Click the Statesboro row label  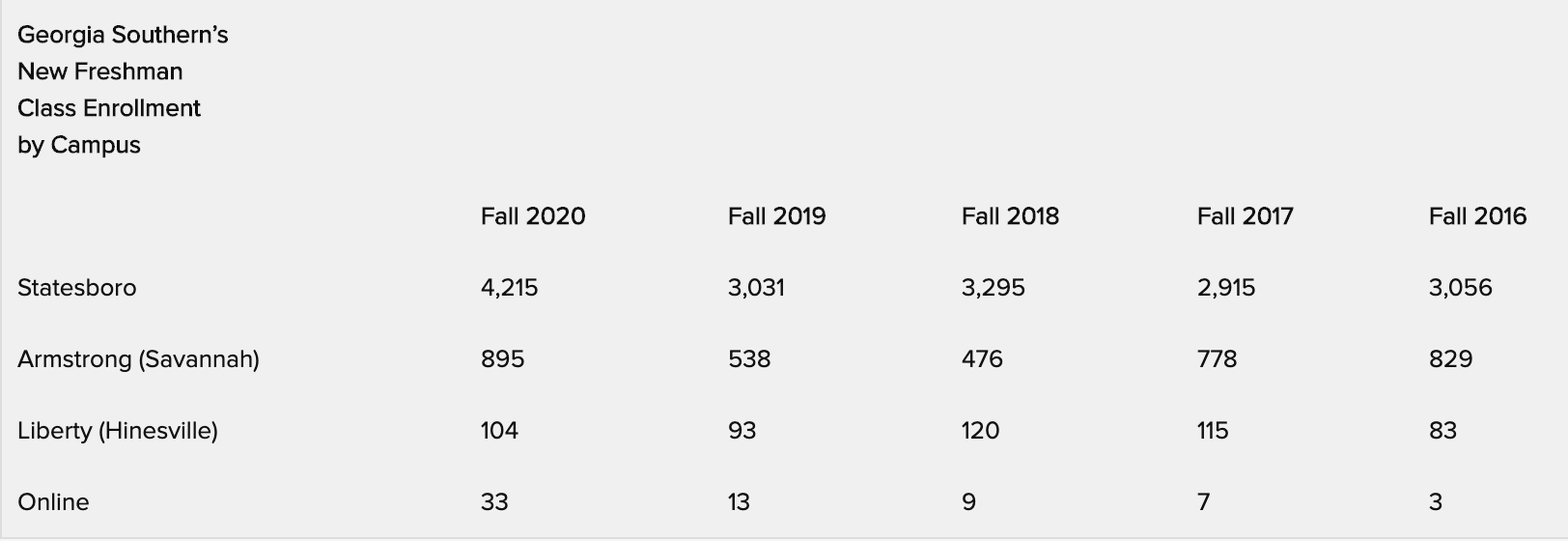[77, 288]
